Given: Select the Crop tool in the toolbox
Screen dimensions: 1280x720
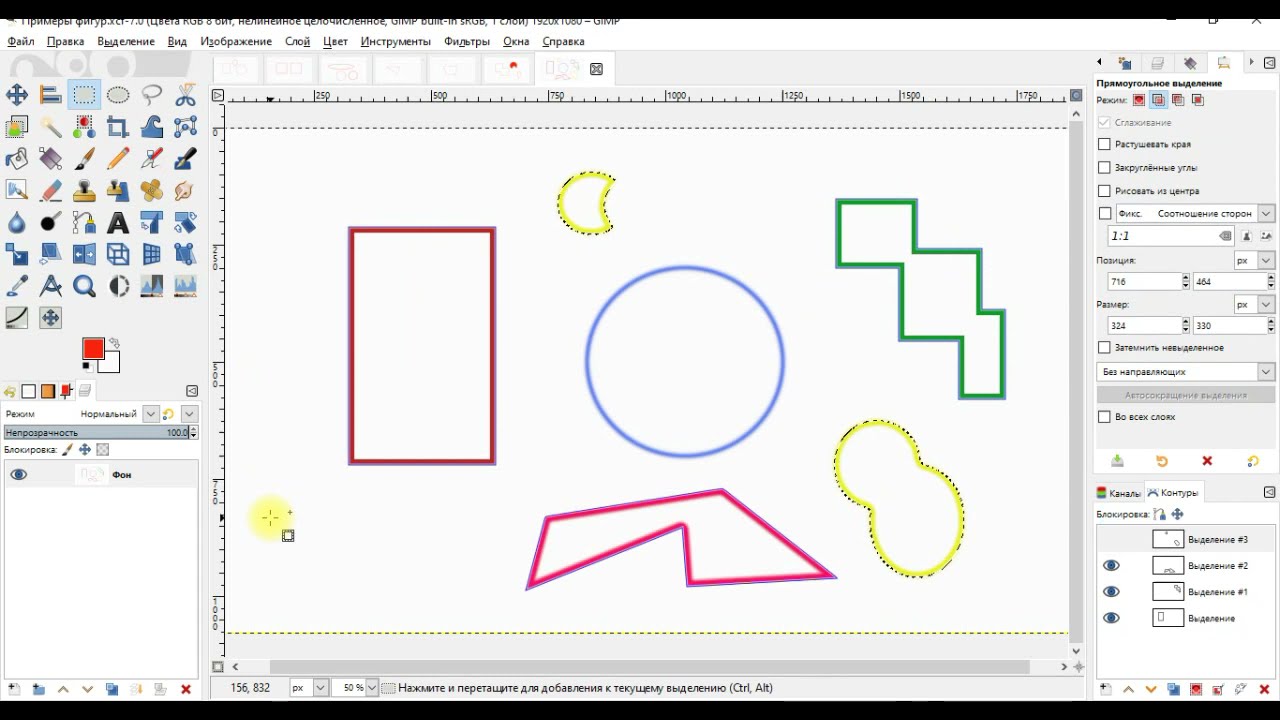Looking at the screenshot, I should (x=117, y=127).
